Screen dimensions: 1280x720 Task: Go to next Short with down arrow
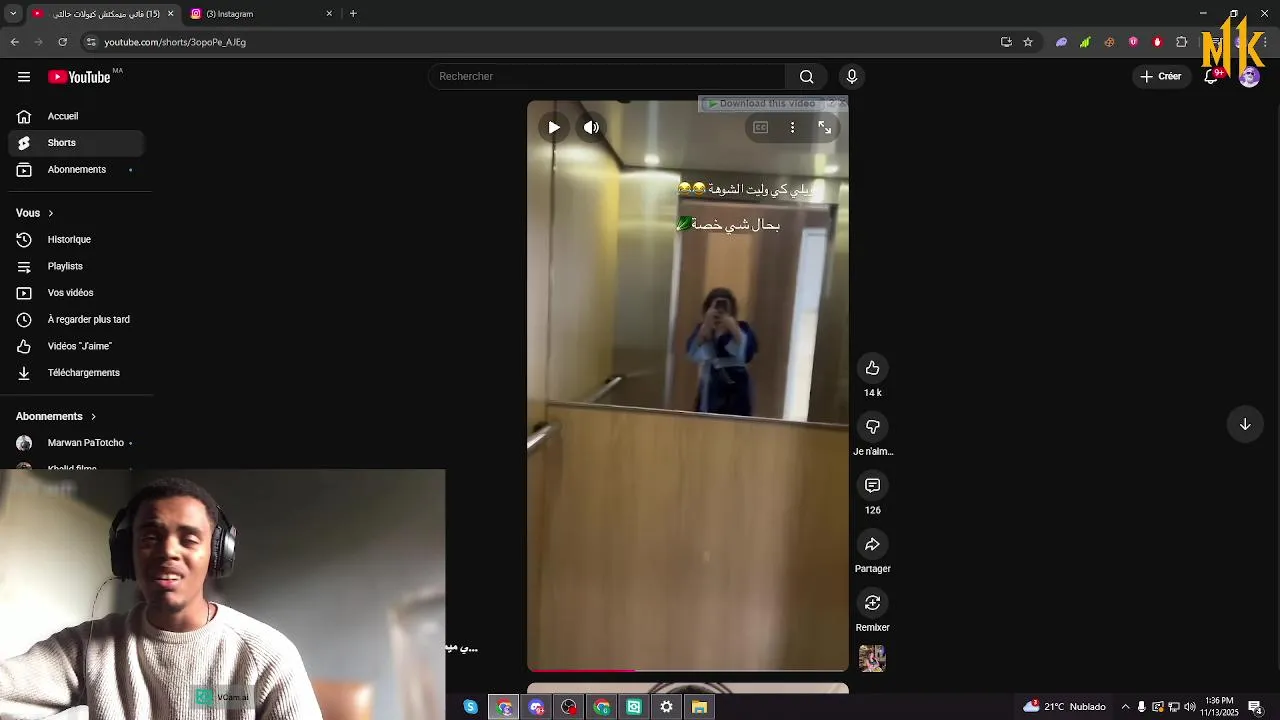[1245, 424]
